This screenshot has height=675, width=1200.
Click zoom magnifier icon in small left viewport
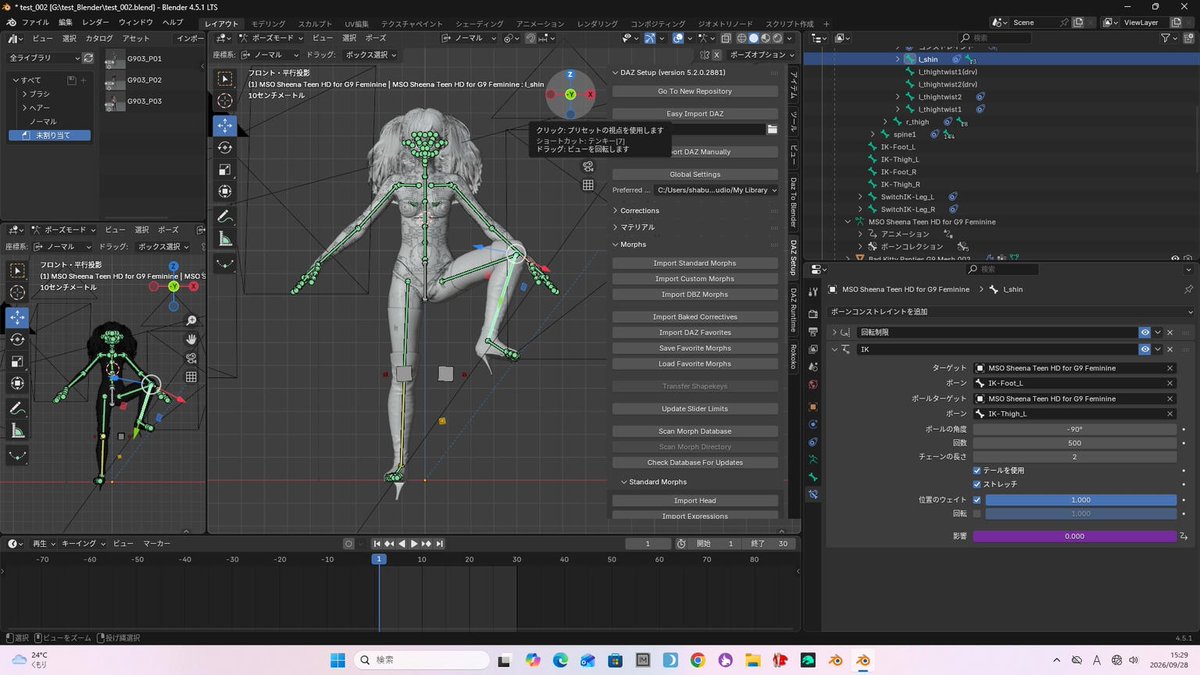point(191,321)
